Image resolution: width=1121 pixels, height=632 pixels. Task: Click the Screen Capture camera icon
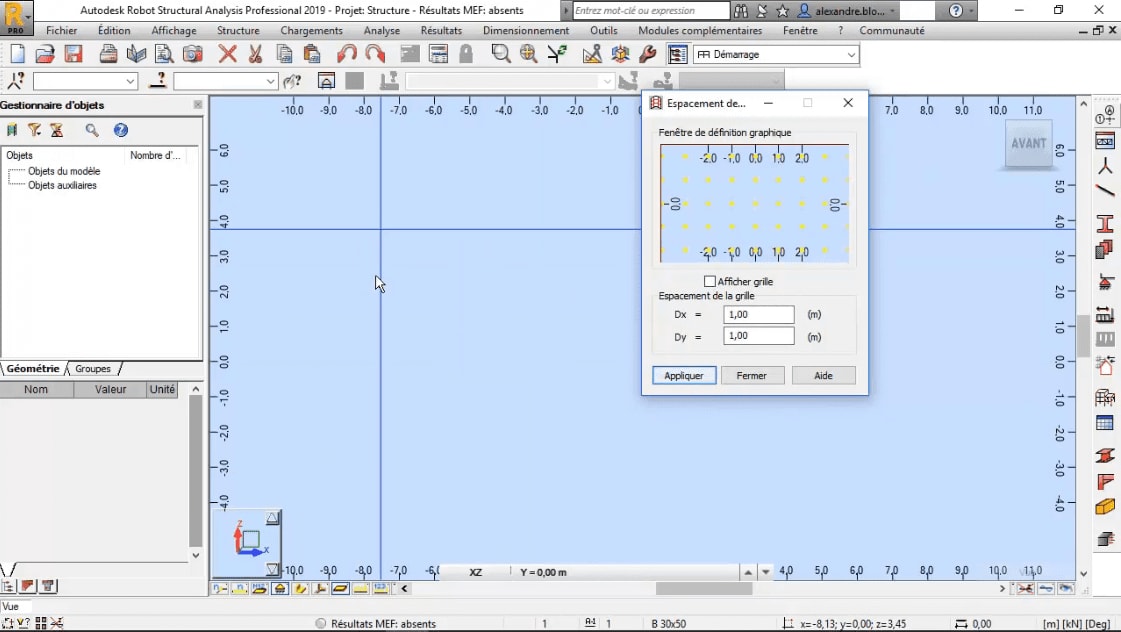[191, 54]
